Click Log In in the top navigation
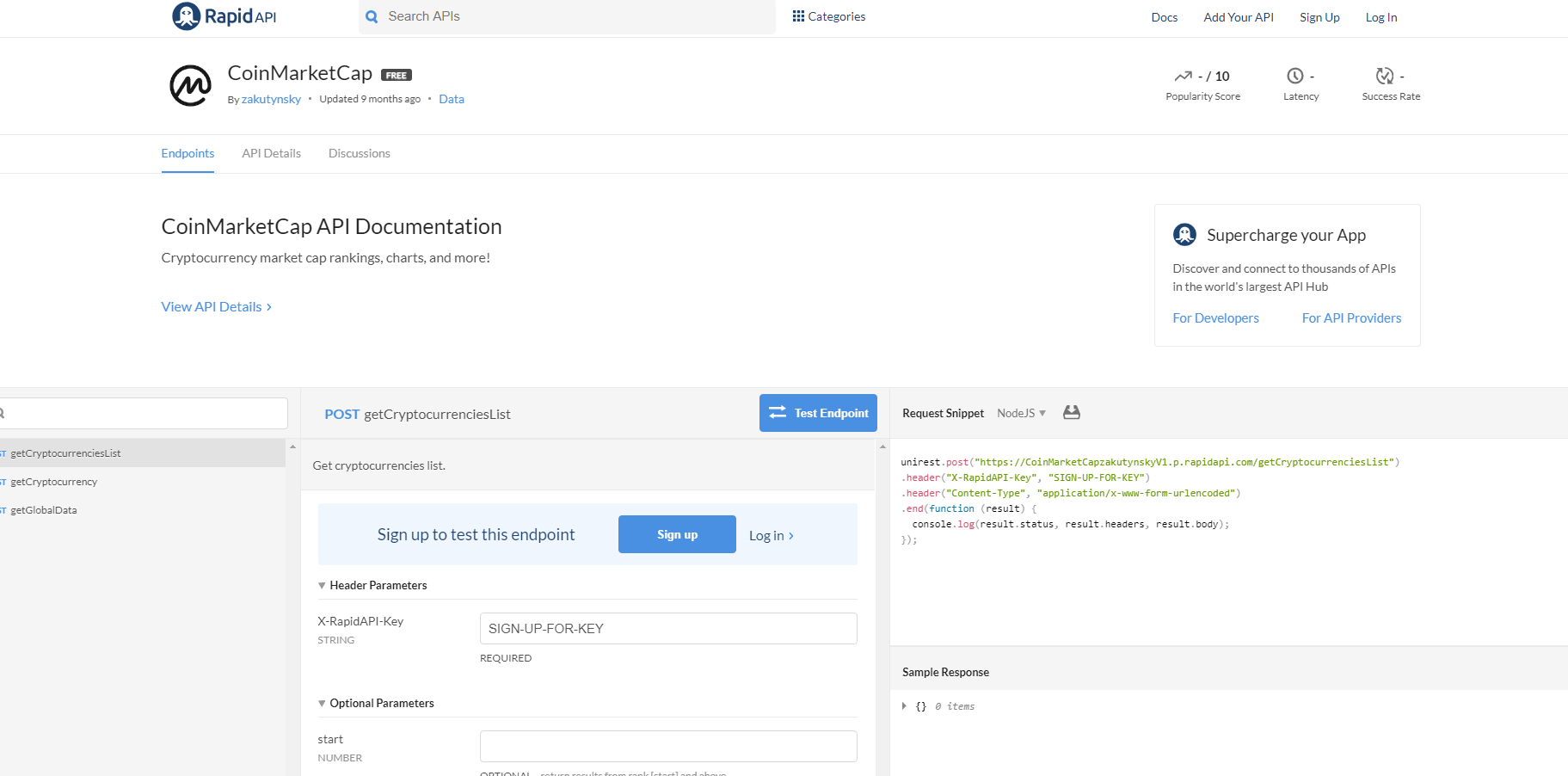Image resolution: width=1568 pixels, height=776 pixels. coord(1381,17)
